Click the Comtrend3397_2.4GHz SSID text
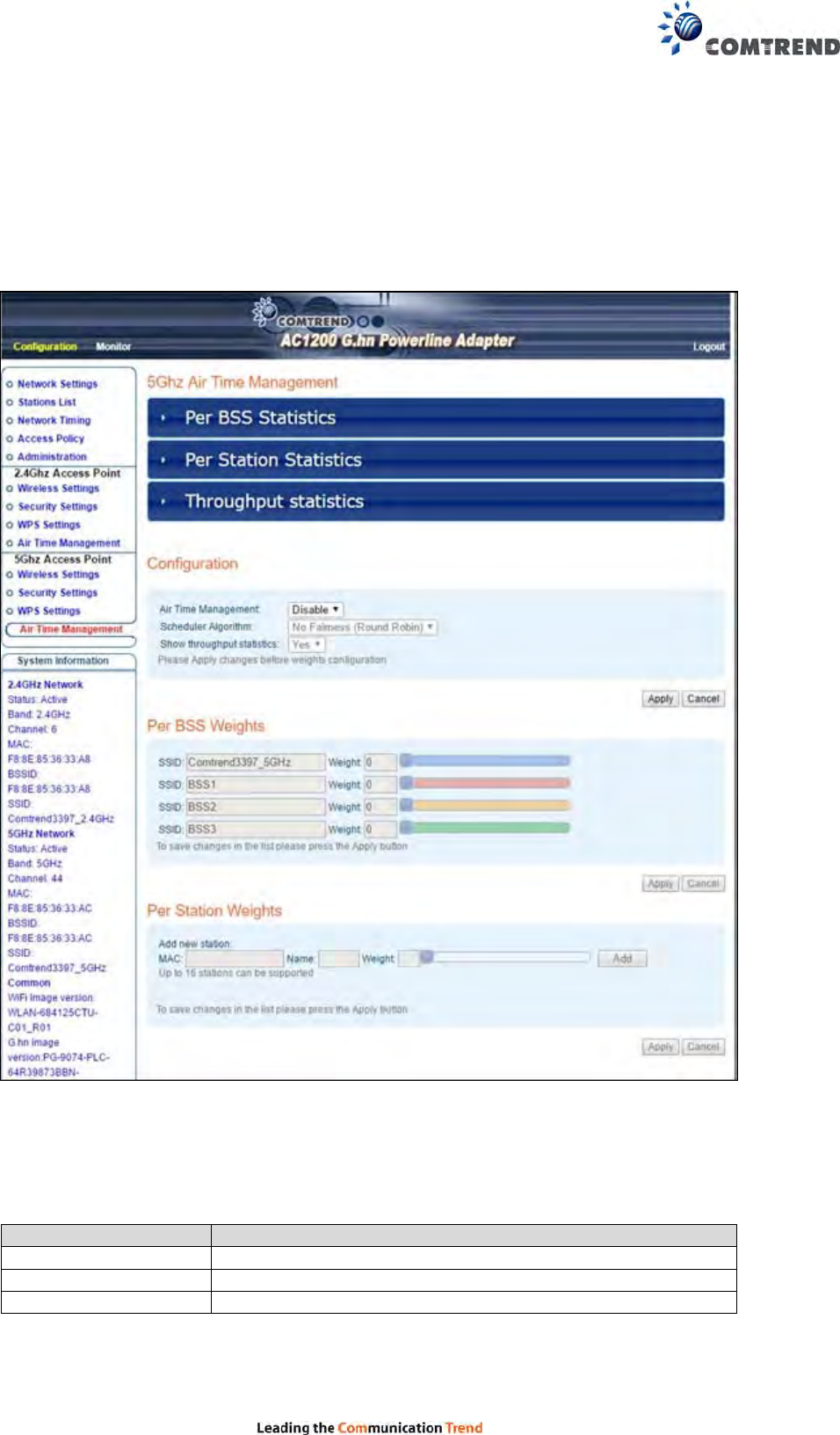 coord(61,819)
